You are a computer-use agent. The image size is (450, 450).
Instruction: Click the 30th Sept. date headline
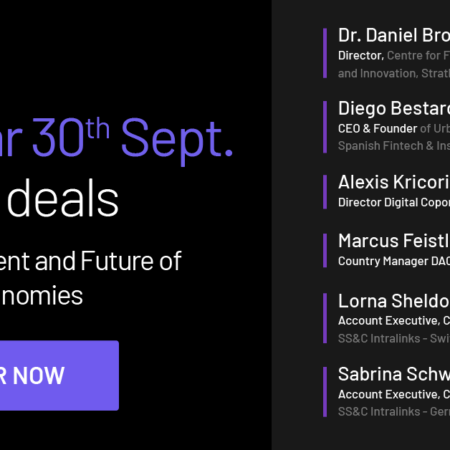click(132, 138)
